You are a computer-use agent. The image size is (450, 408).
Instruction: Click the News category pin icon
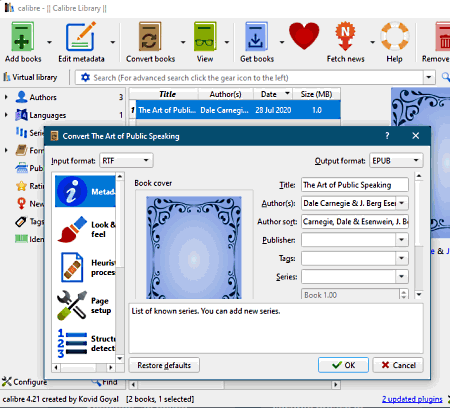pos(21,203)
